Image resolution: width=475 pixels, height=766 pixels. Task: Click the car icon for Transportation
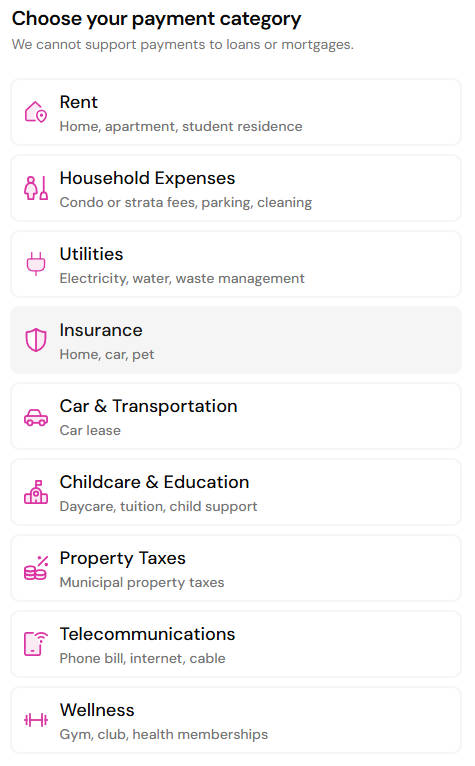pos(36,417)
